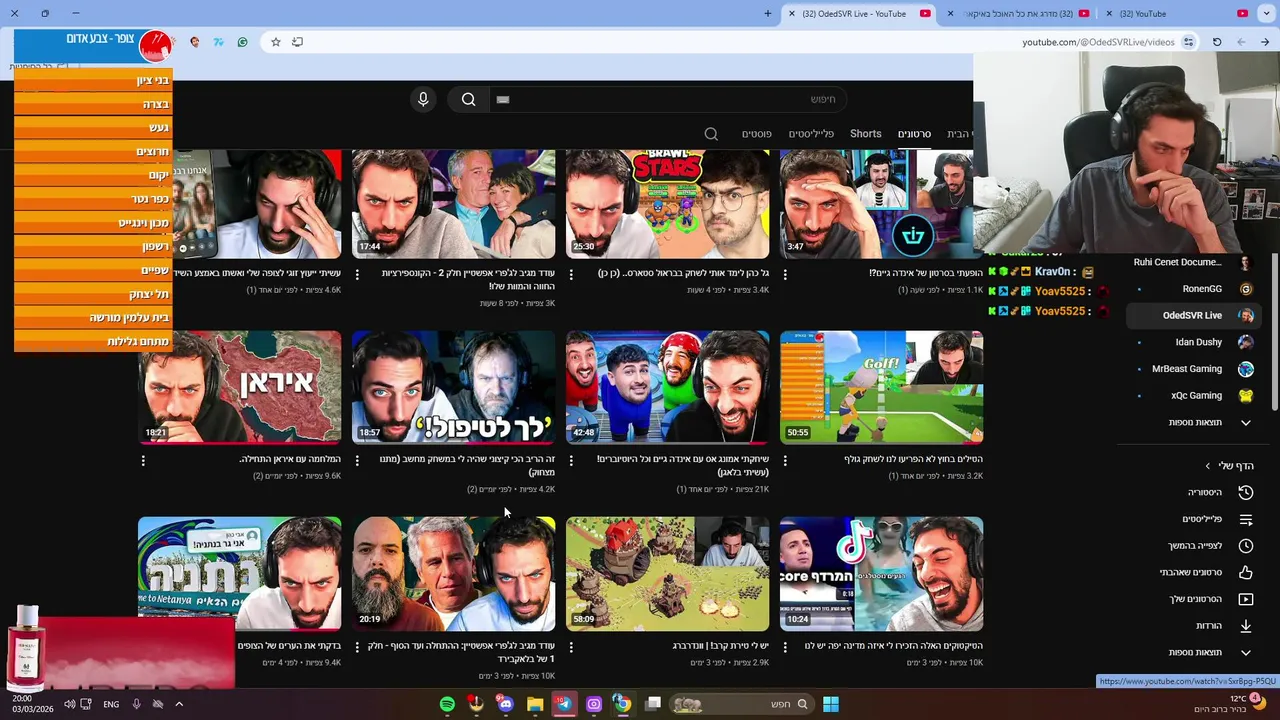This screenshot has width=1280, height=720.
Task: Reload the page with refresh icon
Action: (x=1217, y=42)
